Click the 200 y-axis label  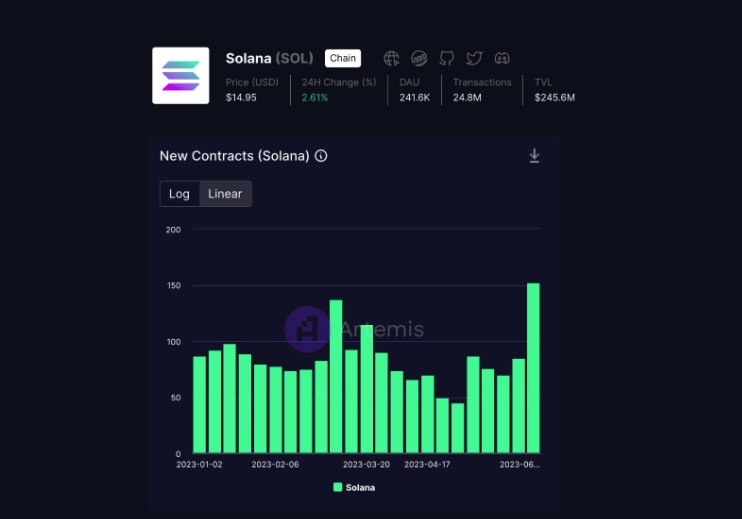173,230
